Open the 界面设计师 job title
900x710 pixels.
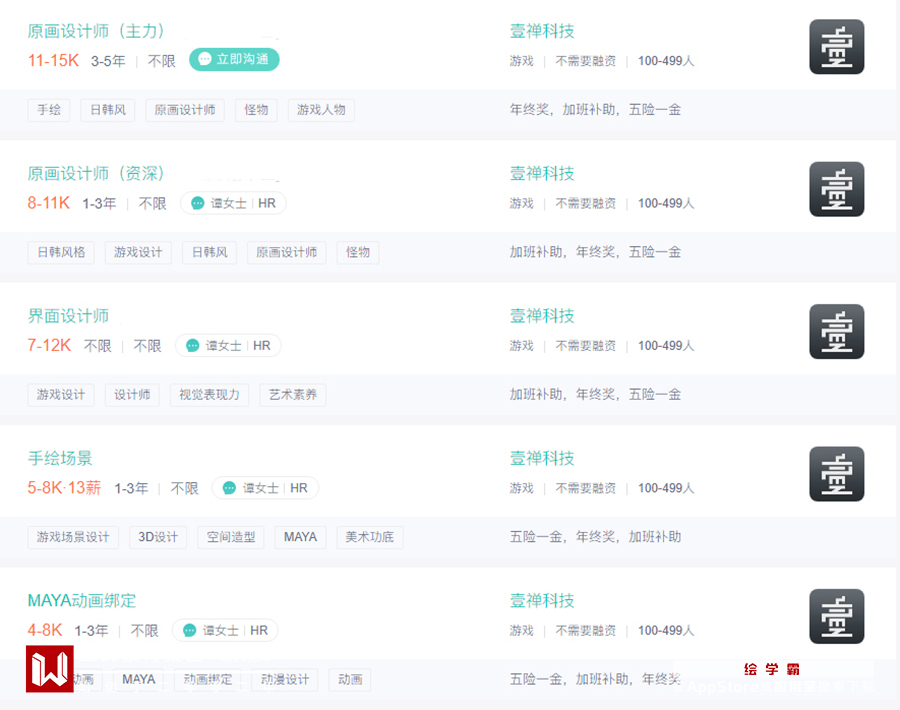68,316
